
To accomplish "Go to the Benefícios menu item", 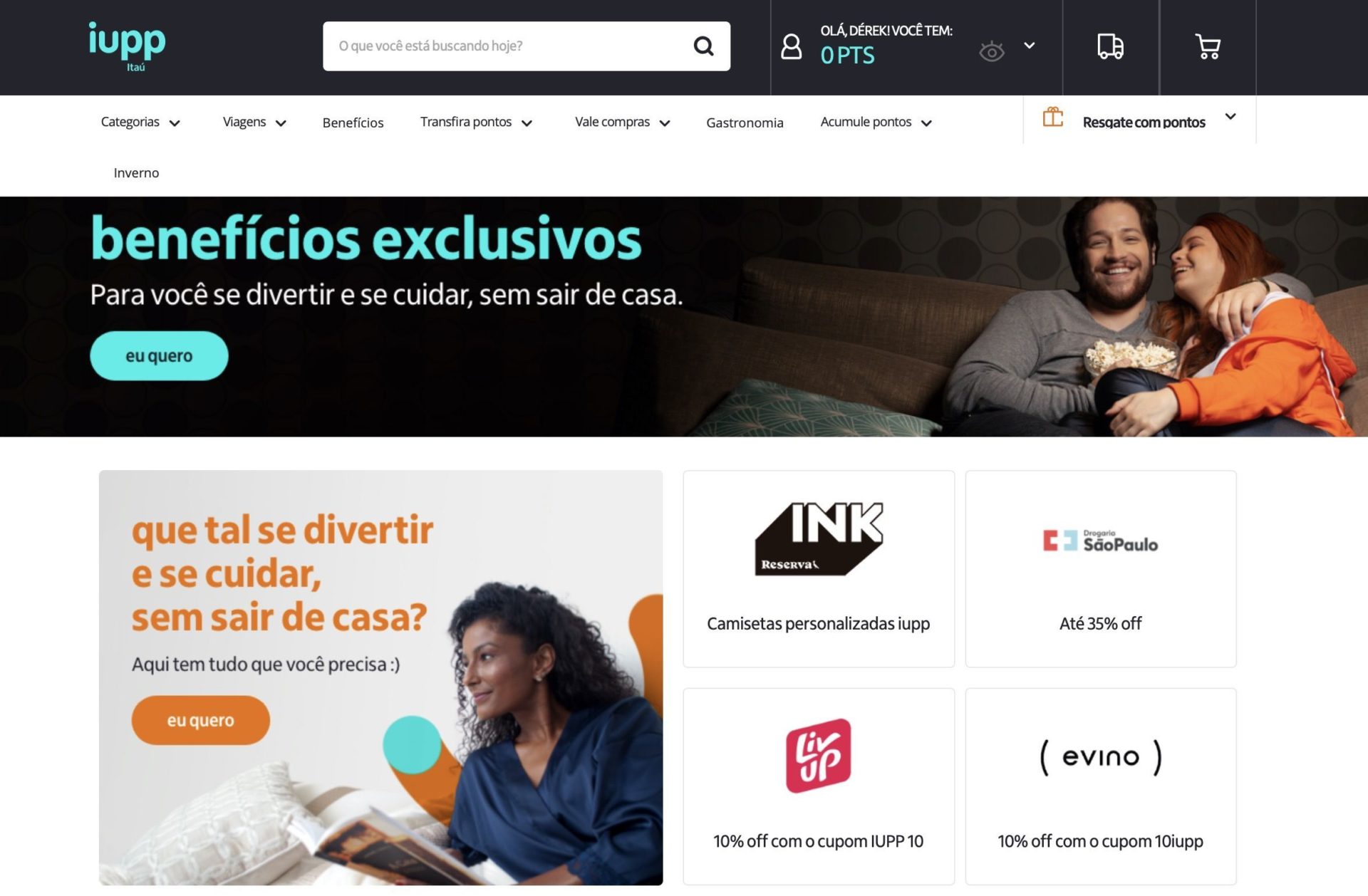I will pos(353,123).
